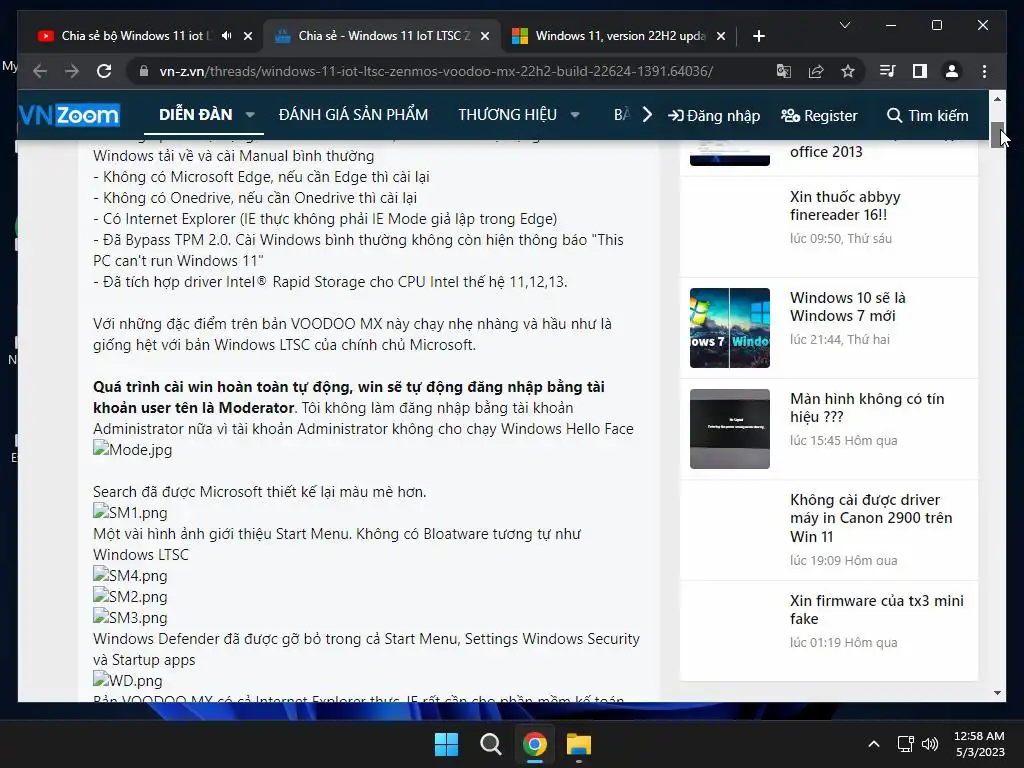This screenshot has height=768, width=1024.
Task: Open the Chrome profile avatar icon
Action: point(952,71)
